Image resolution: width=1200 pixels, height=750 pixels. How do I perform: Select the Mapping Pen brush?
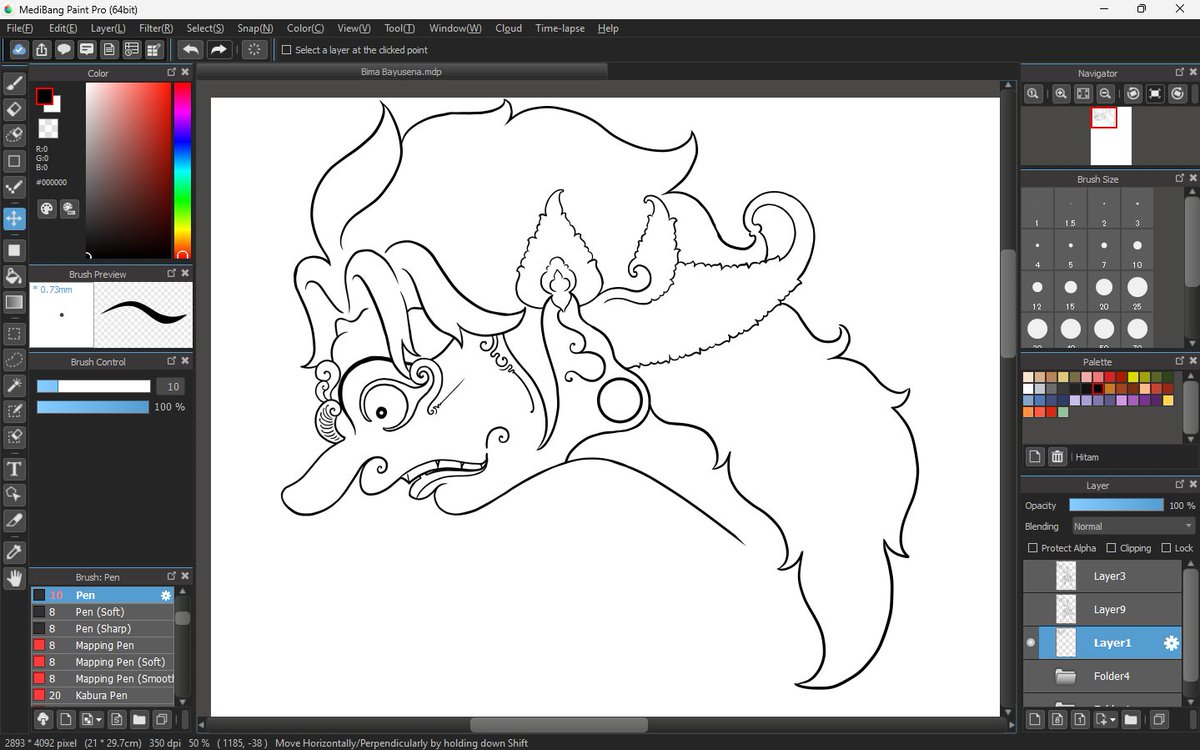click(102, 645)
